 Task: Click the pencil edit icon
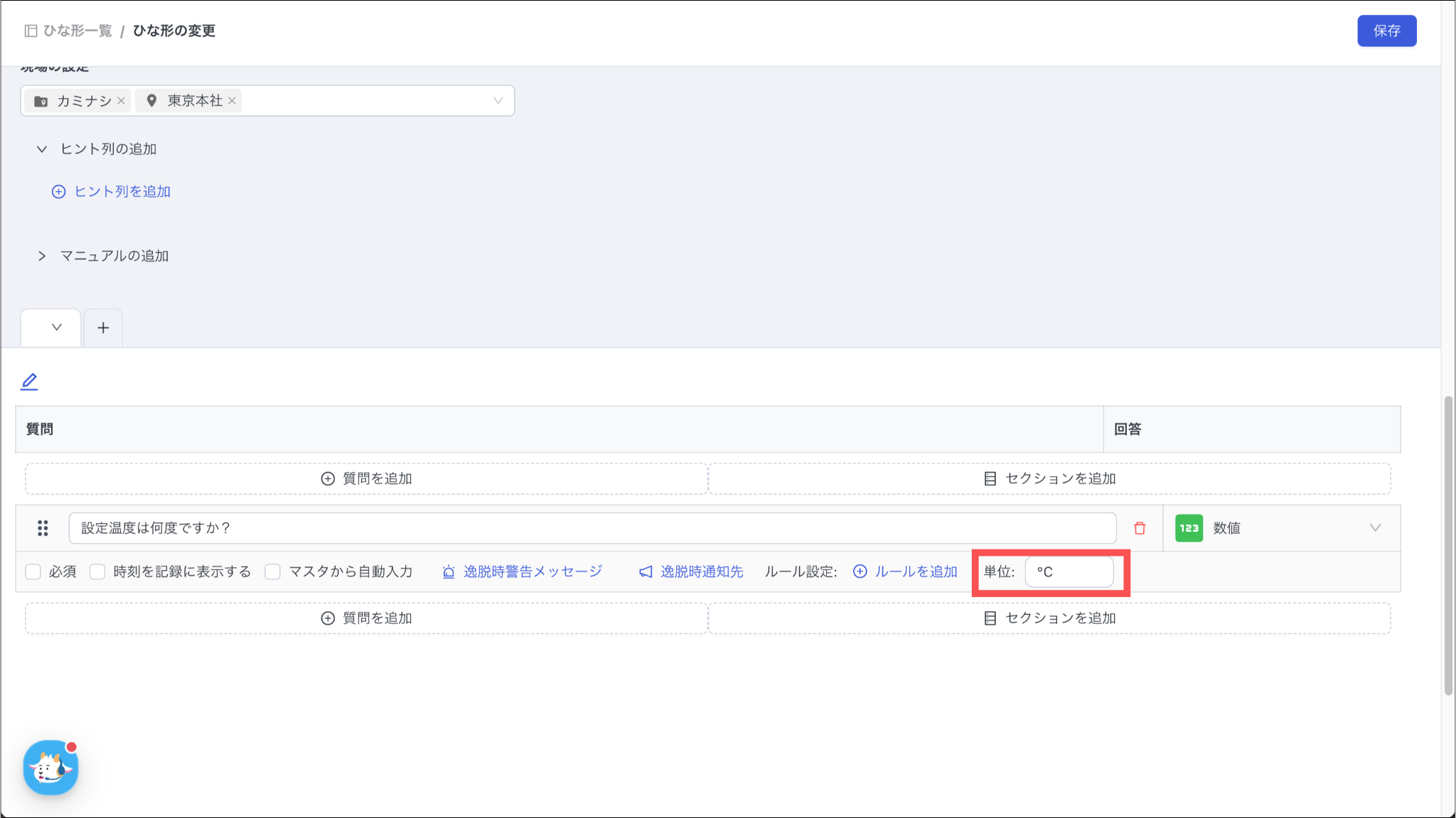tap(29, 382)
